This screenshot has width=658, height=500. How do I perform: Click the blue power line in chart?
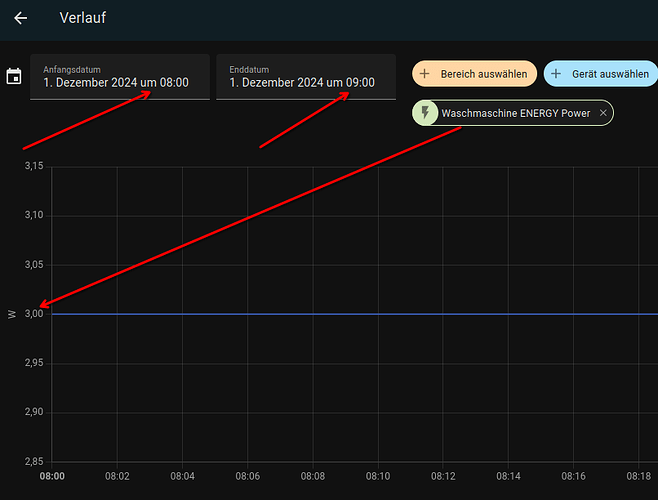[355, 314]
